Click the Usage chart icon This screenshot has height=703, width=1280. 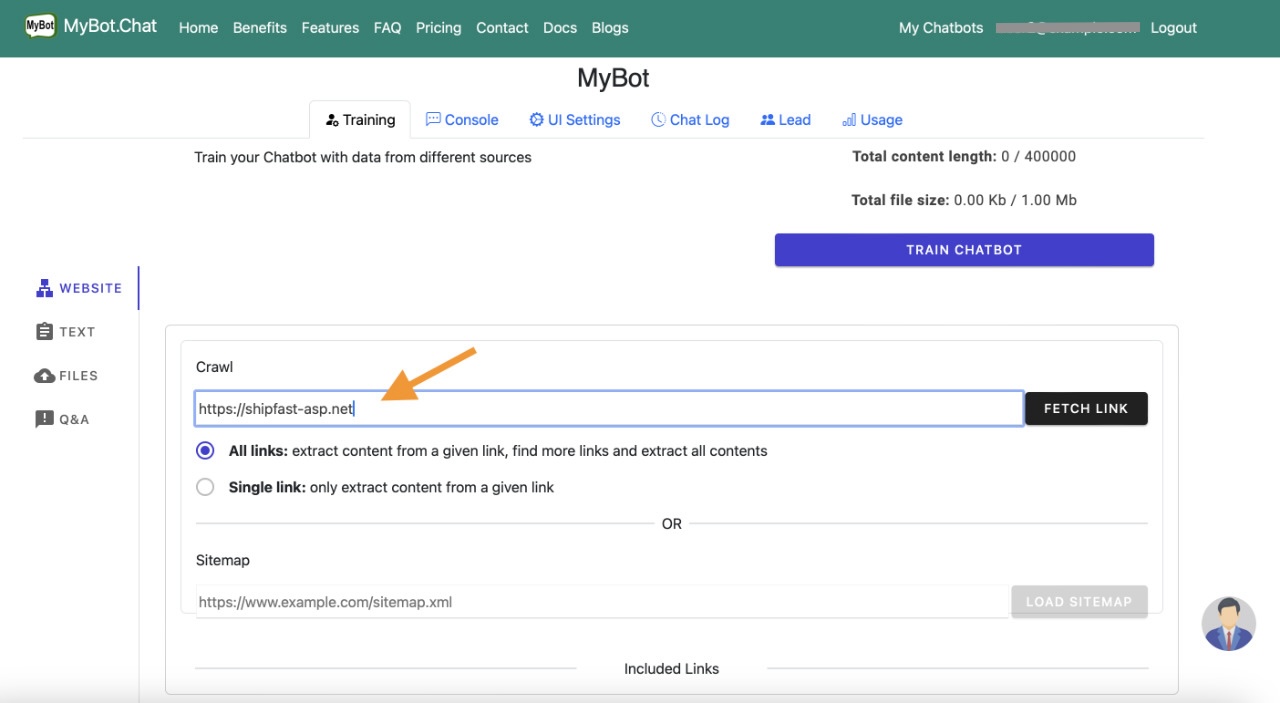click(849, 119)
